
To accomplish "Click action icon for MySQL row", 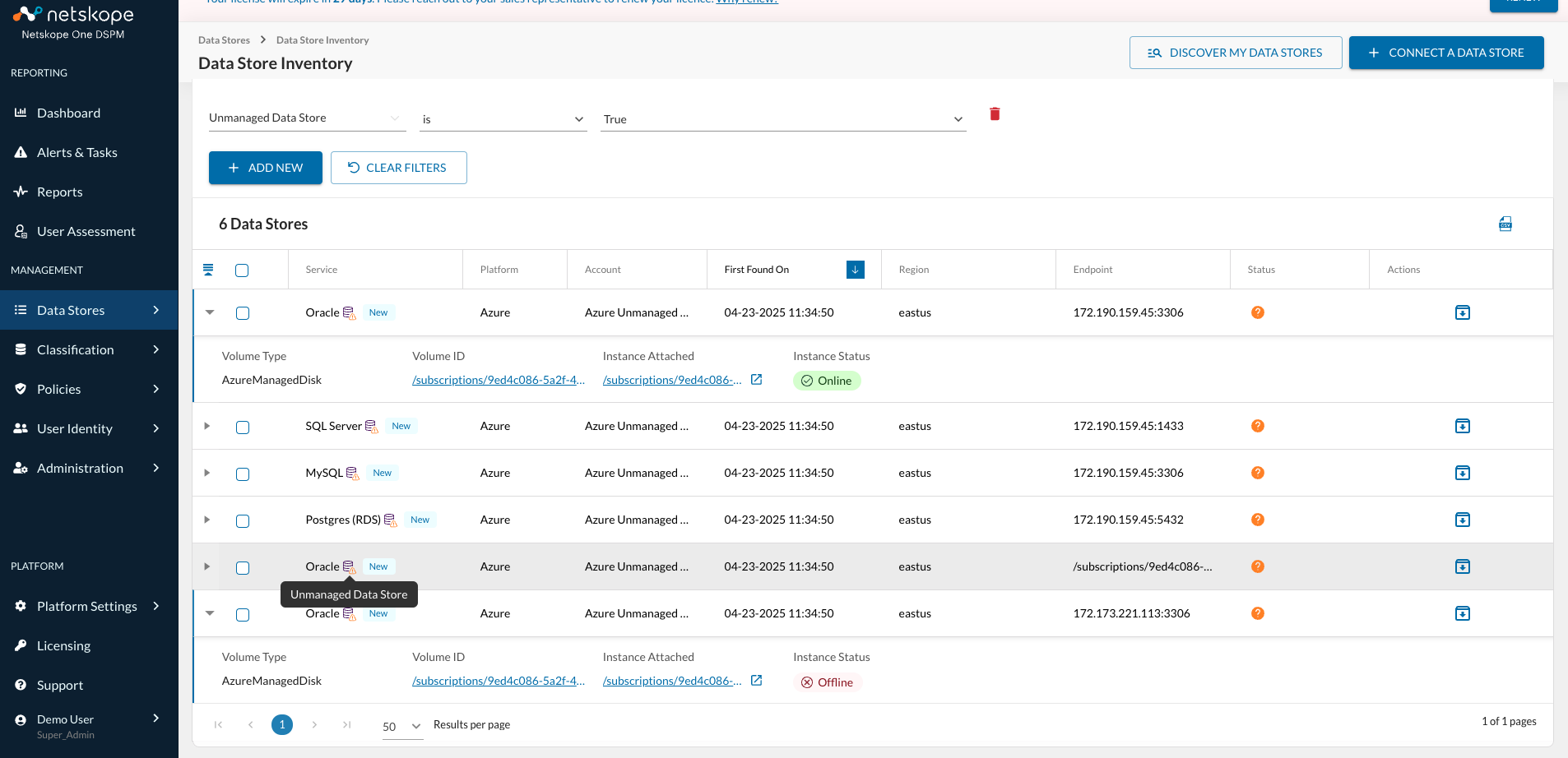I will pyautogui.click(x=1463, y=473).
